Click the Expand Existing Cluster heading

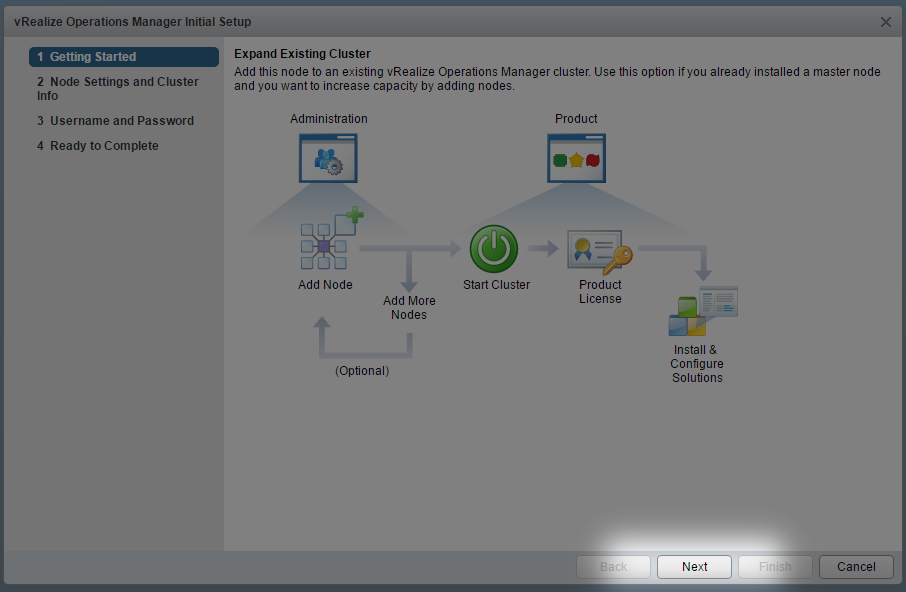(x=302, y=54)
